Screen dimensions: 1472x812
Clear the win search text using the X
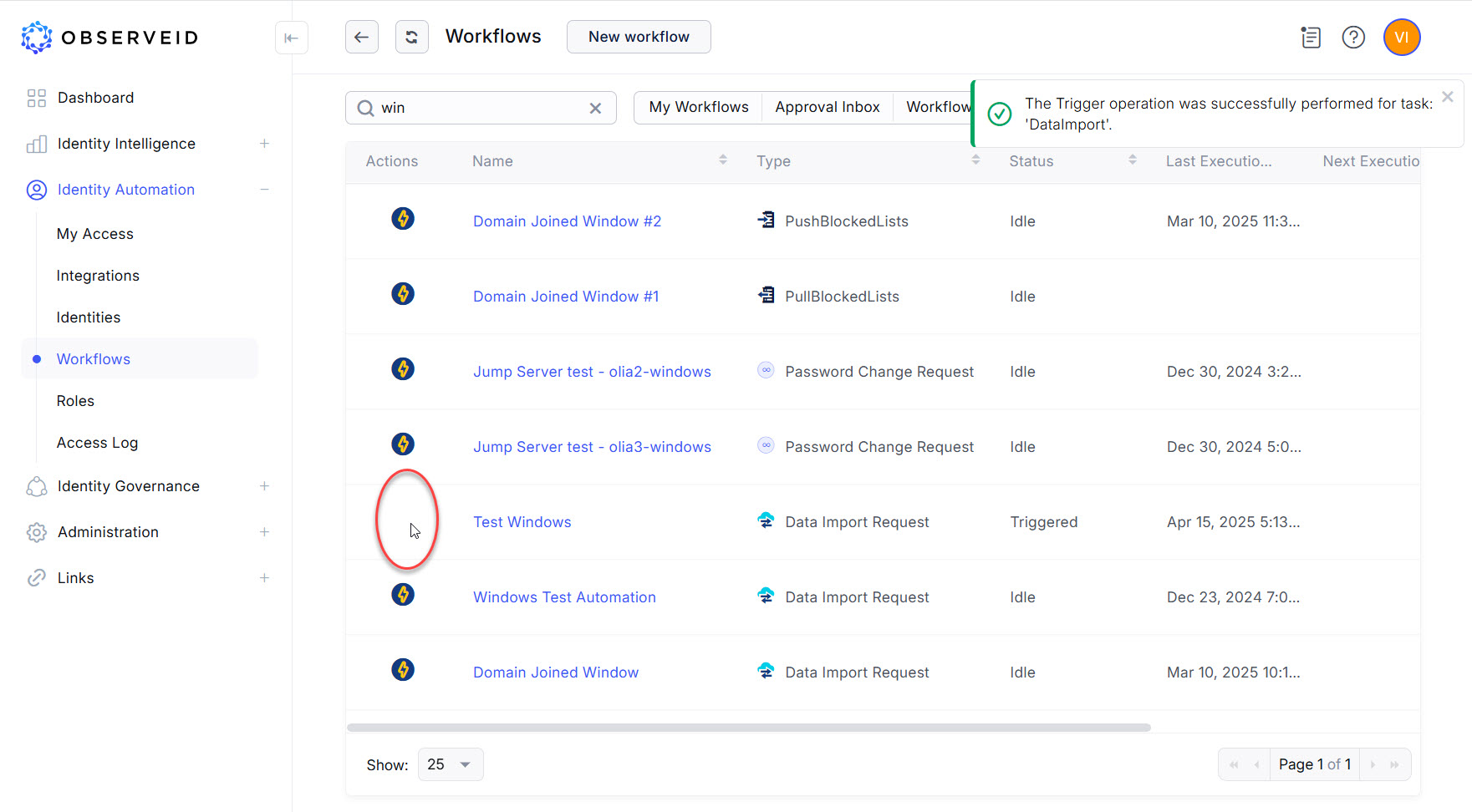595,108
